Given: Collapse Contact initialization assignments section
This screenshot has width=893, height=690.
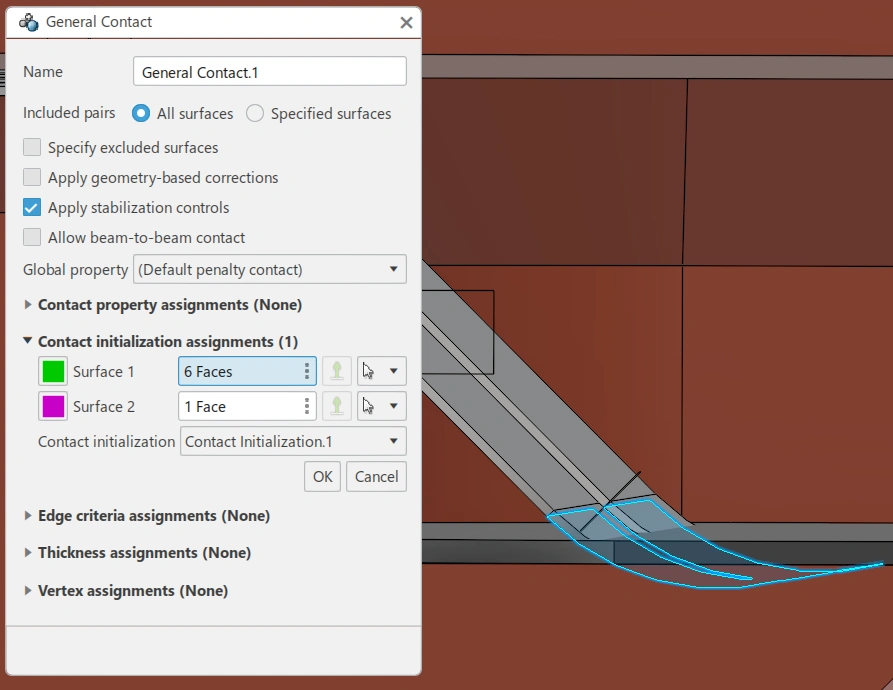Looking at the screenshot, I should 27,341.
